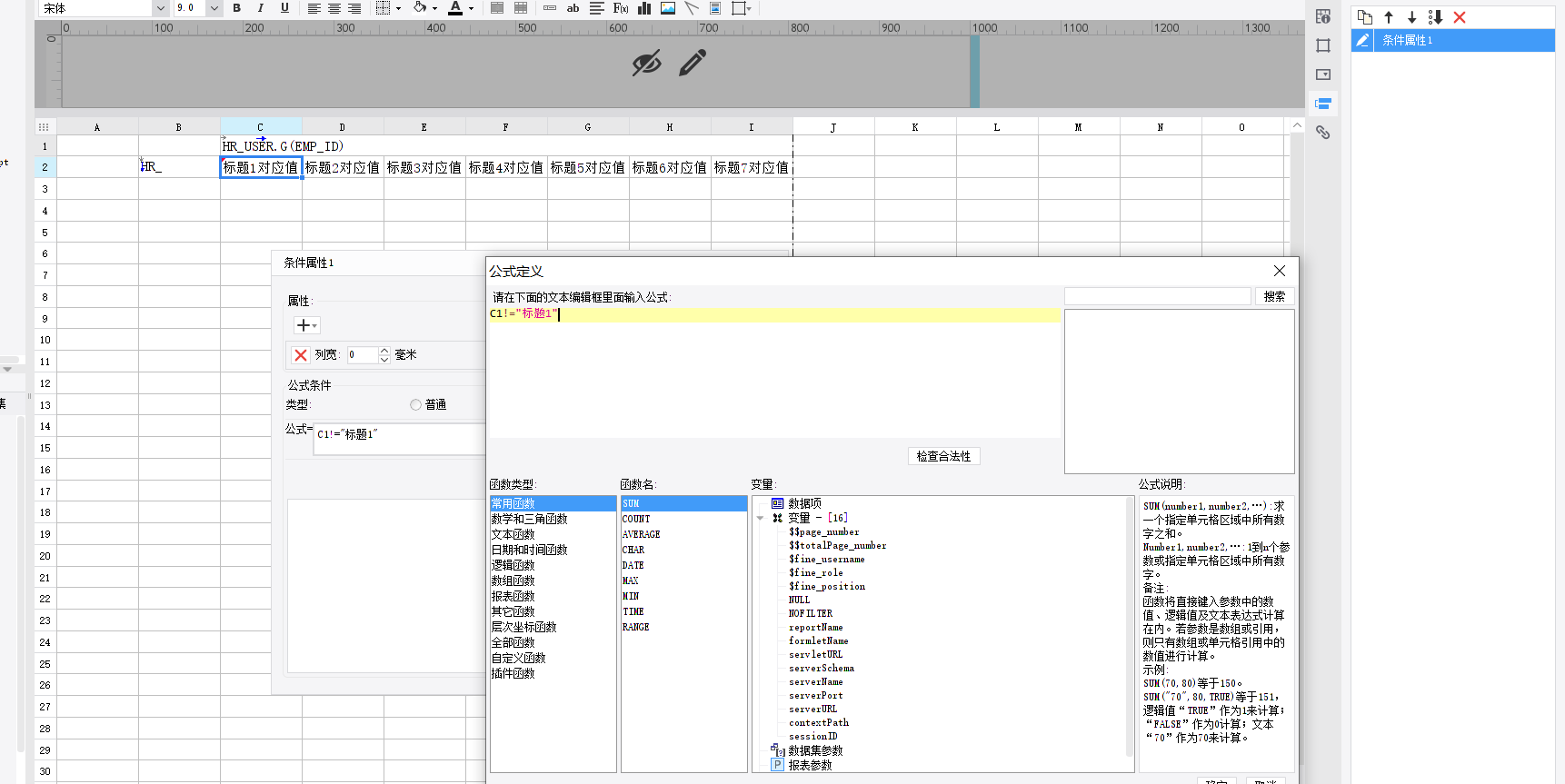Choose the AVERAGE function name
1565x784 pixels.
point(641,534)
